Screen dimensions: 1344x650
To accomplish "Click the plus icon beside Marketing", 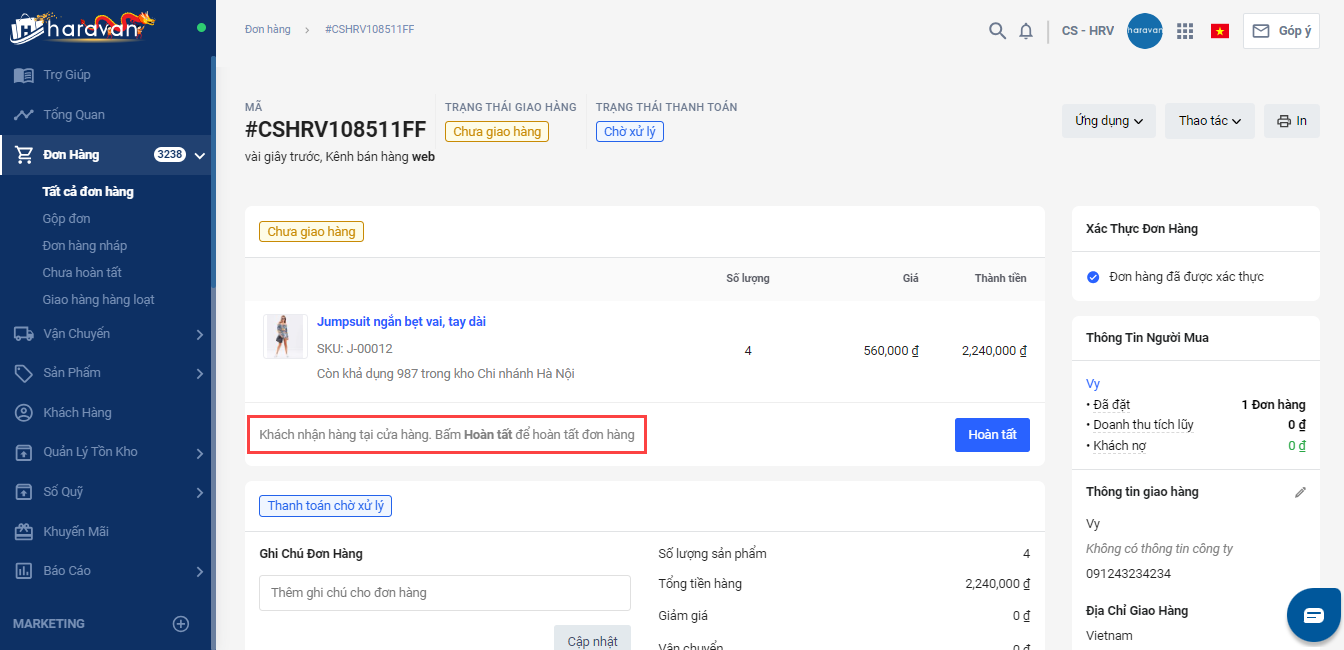I will [x=181, y=624].
